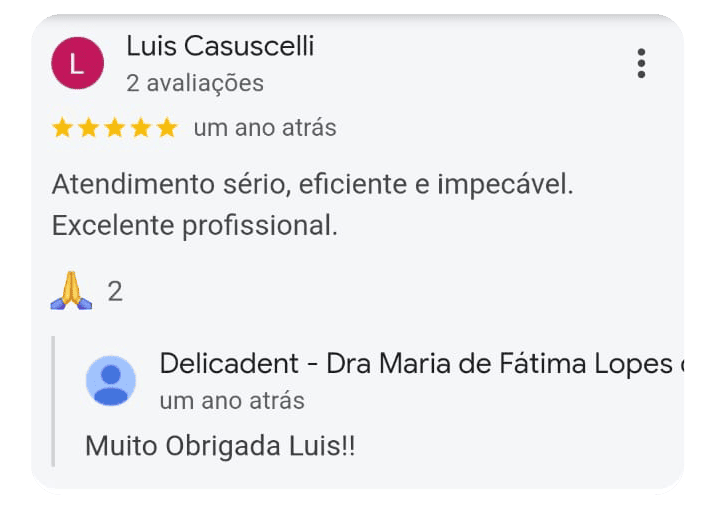The height and width of the screenshot is (509, 717).
Task: Open the three-dot options menu
Action: (641, 63)
